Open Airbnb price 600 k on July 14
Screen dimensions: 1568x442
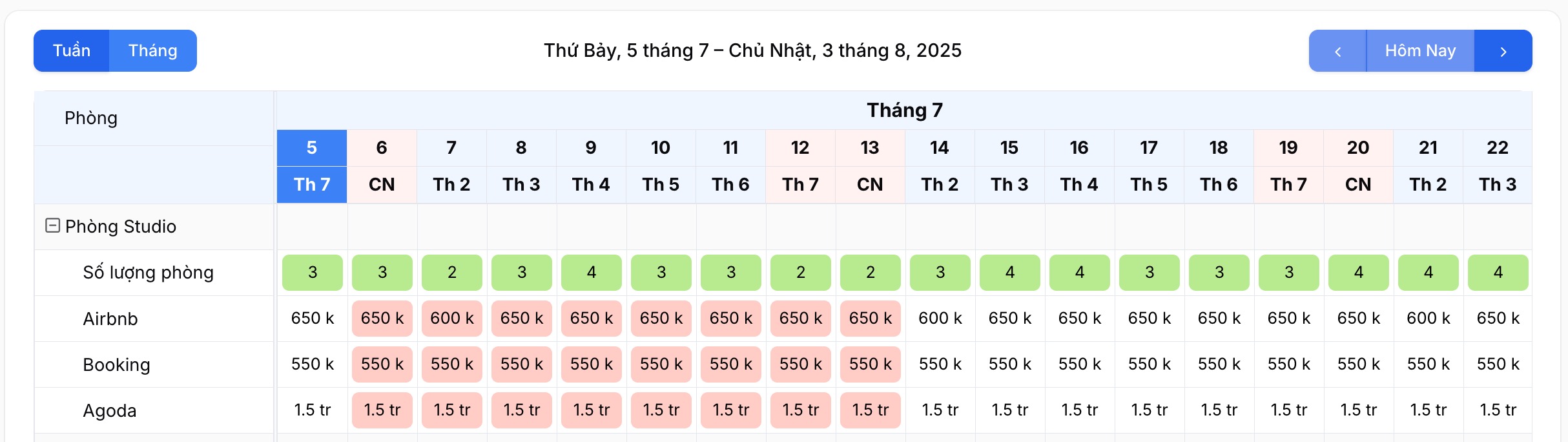(940, 319)
